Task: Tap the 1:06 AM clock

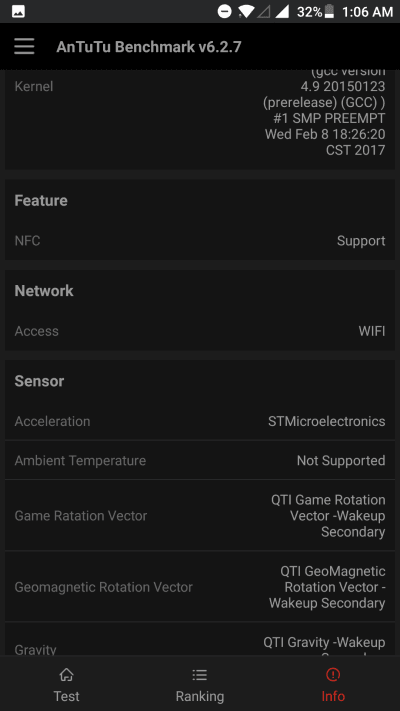Action: 367,12
